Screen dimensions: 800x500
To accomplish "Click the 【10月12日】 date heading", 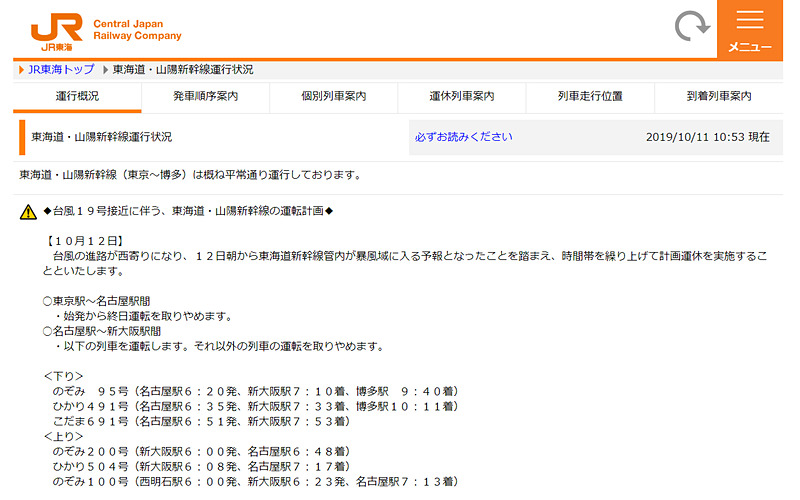I will pos(85,241).
